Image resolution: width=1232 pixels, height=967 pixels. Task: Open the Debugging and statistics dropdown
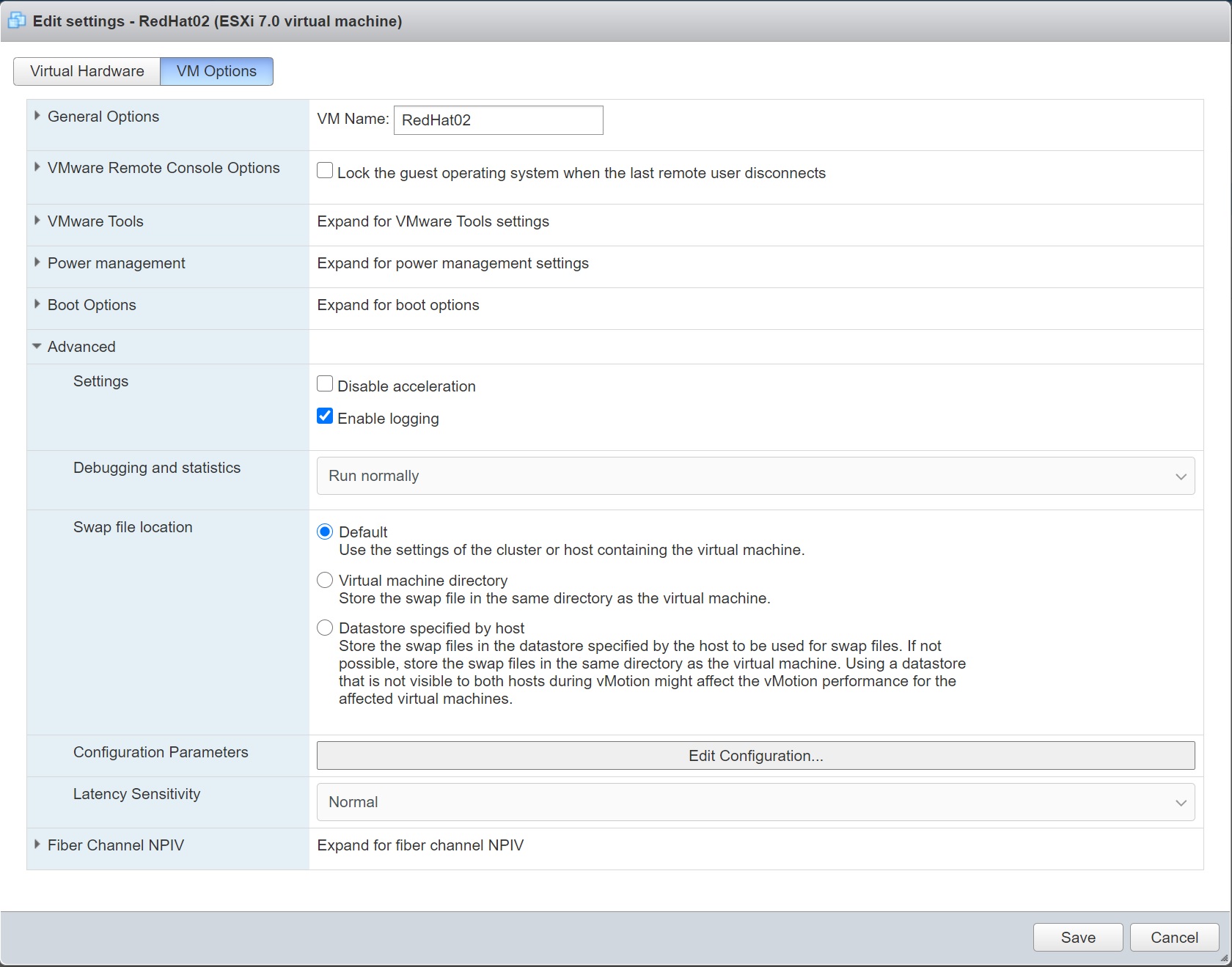click(x=756, y=476)
